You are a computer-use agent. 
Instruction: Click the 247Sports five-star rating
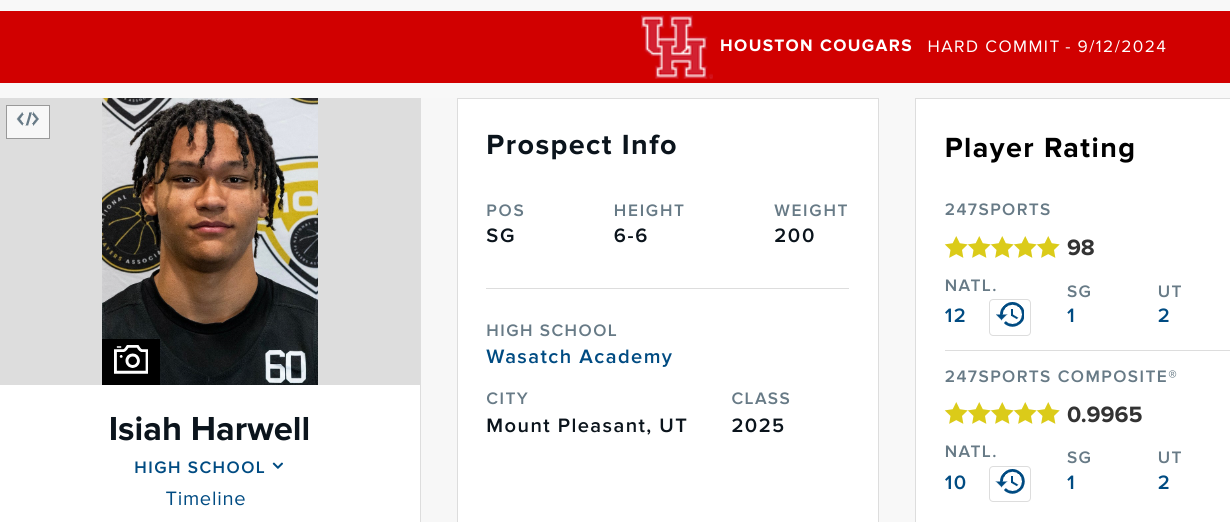(1001, 247)
